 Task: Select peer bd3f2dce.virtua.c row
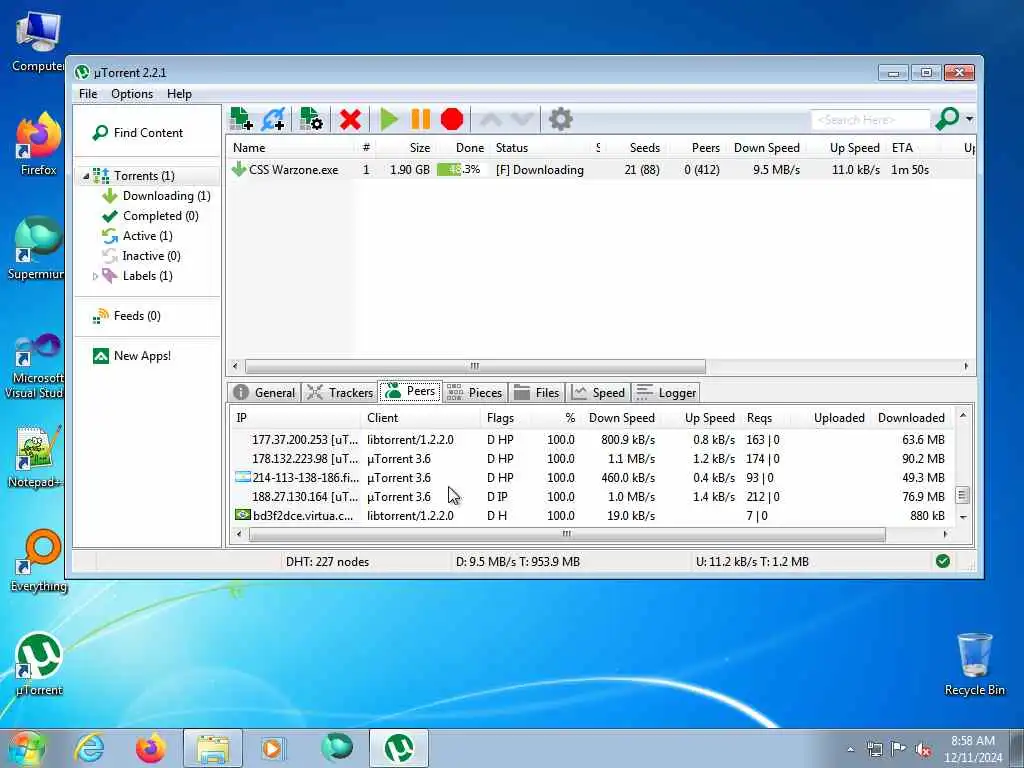(x=591, y=516)
